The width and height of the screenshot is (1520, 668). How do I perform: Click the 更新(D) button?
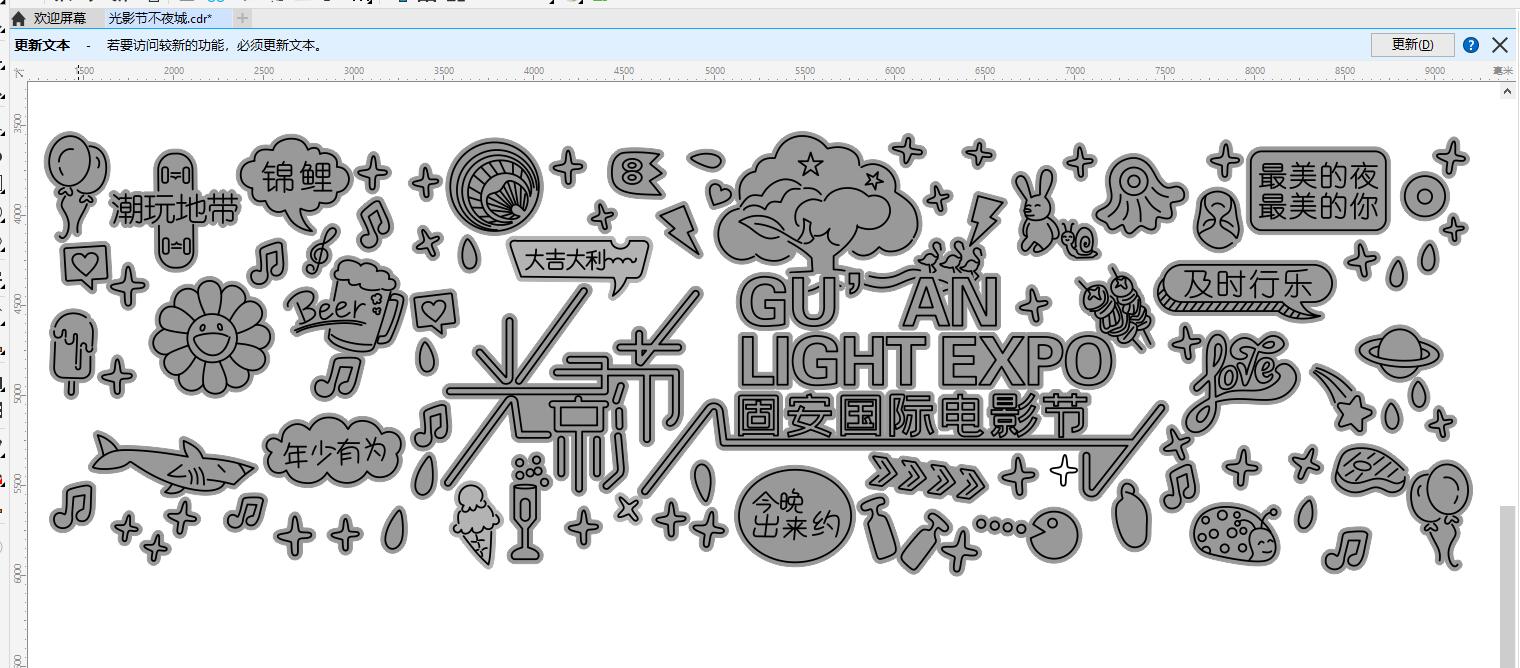tap(1412, 45)
